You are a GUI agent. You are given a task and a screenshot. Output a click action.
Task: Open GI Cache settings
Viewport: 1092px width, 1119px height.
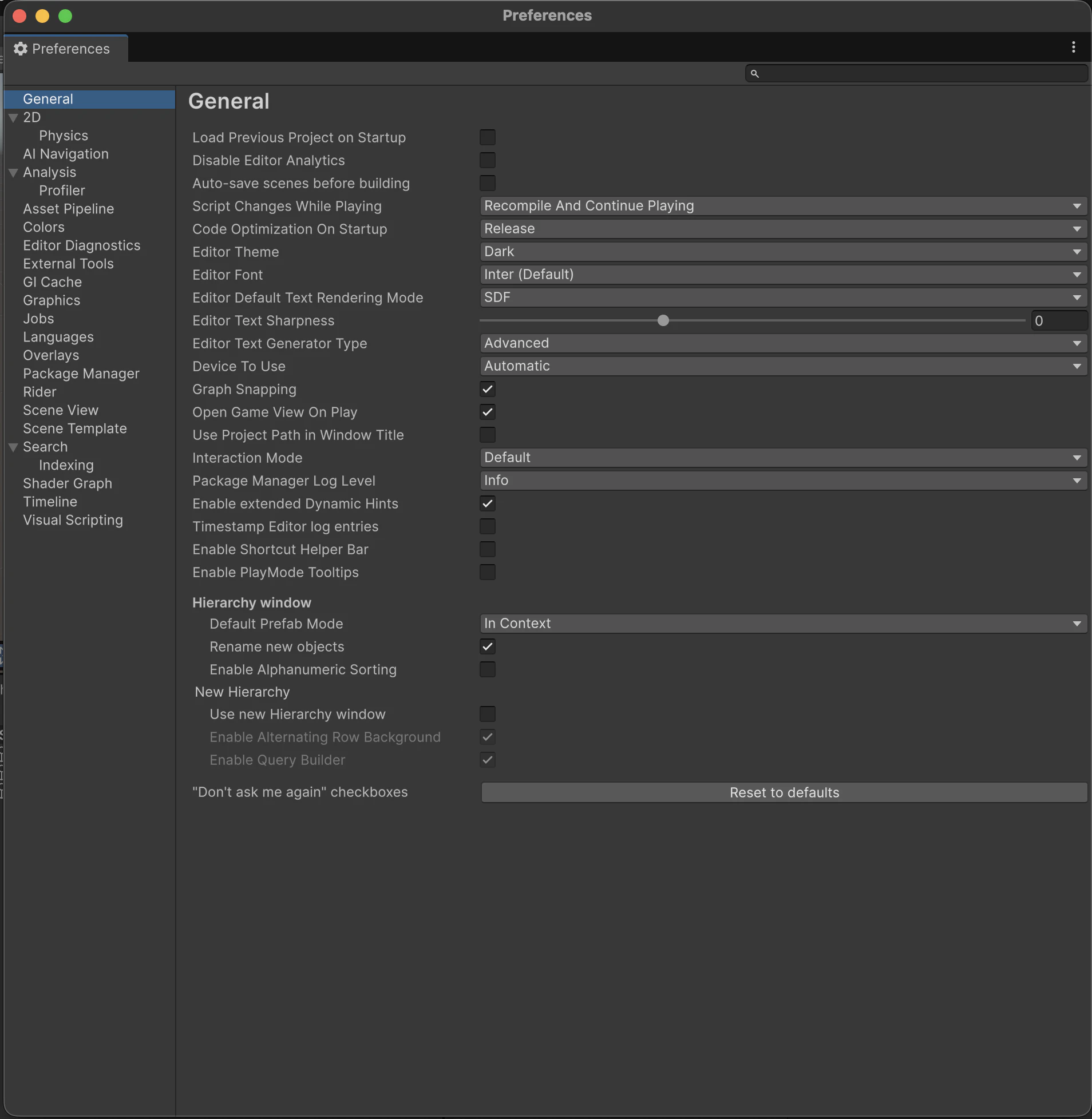point(52,283)
